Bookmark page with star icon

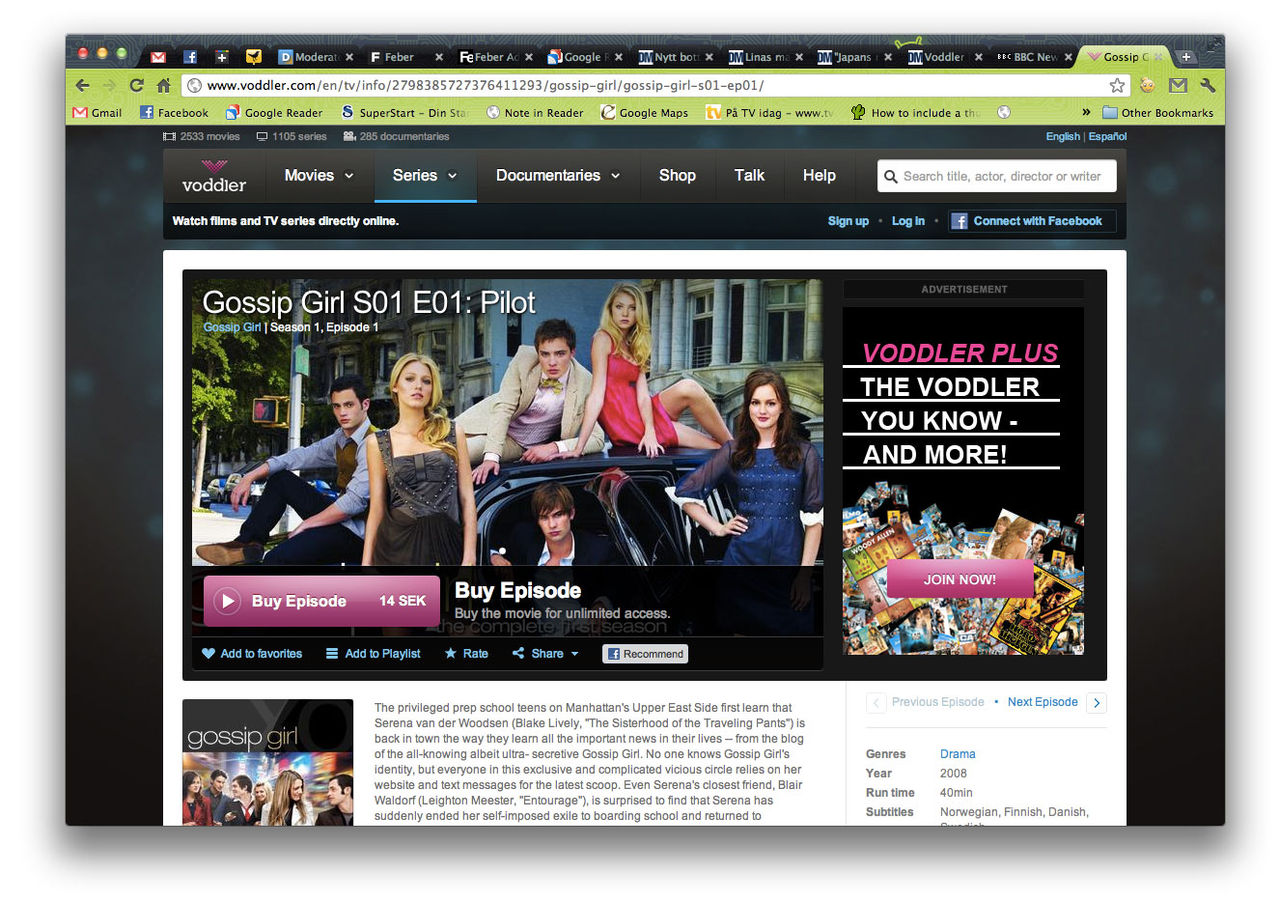(x=1117, y=86)
